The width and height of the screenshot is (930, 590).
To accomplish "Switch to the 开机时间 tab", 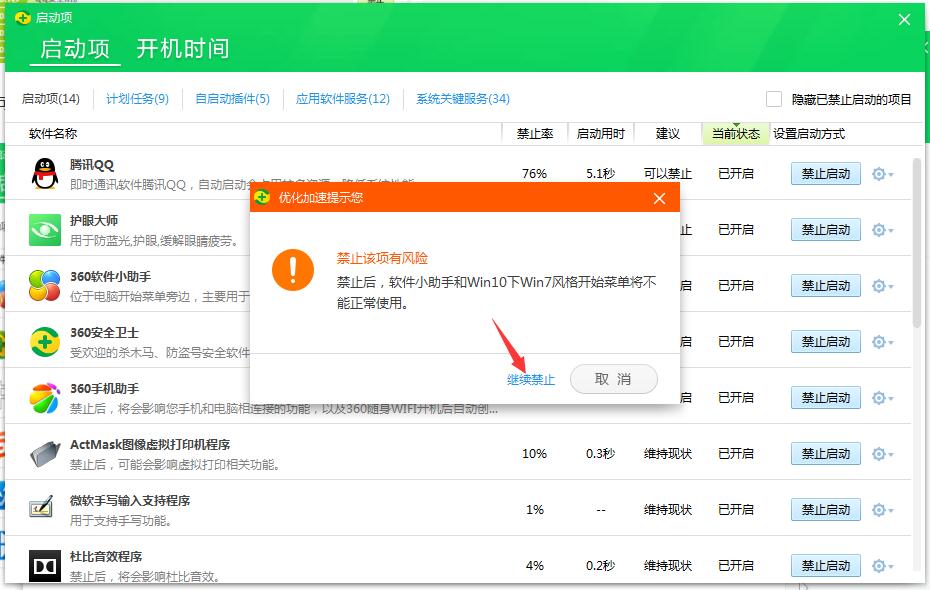I will [183, 49].
